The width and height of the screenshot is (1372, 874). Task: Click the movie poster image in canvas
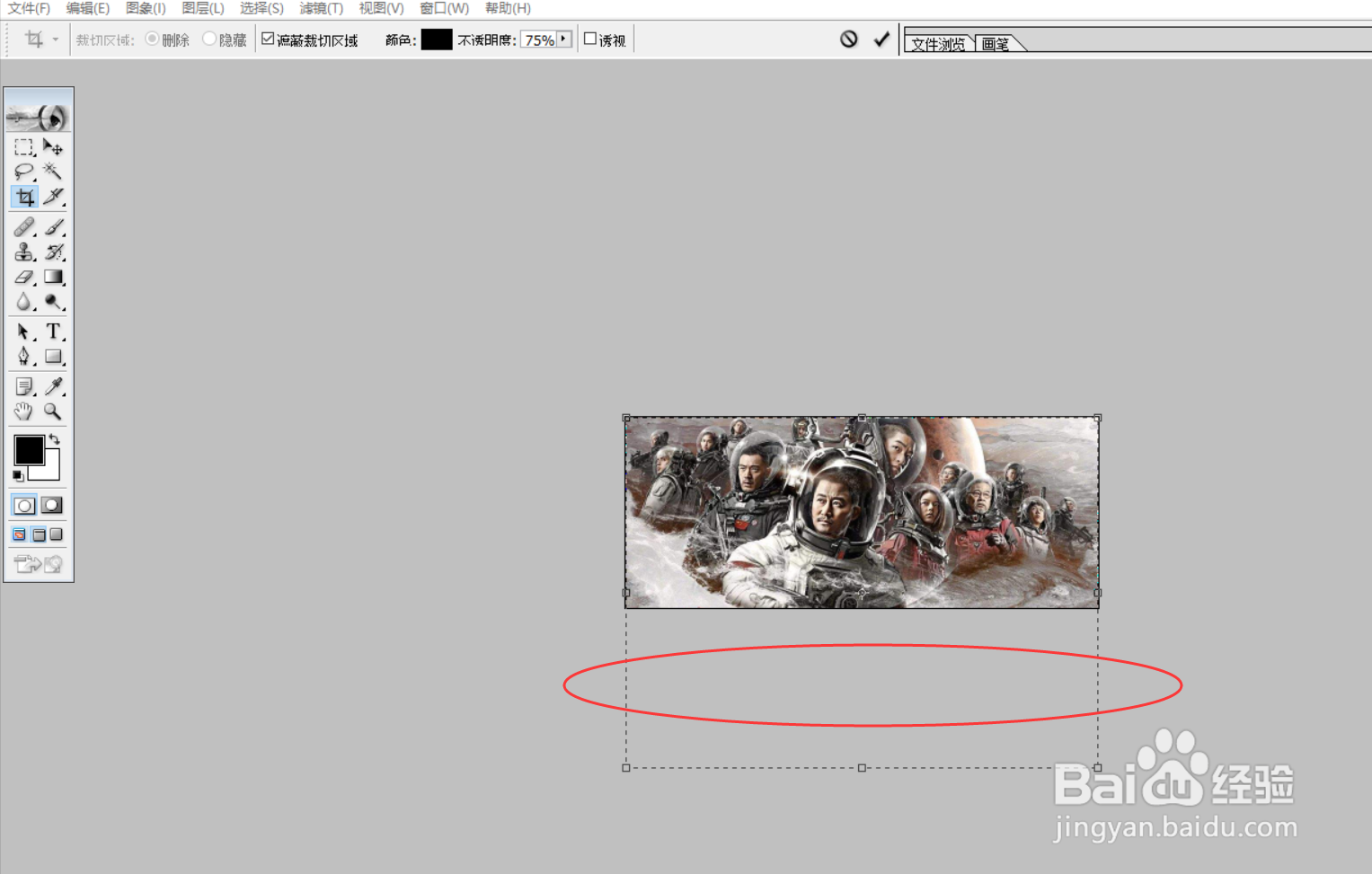pyautogui.click(x=862, y=513)
